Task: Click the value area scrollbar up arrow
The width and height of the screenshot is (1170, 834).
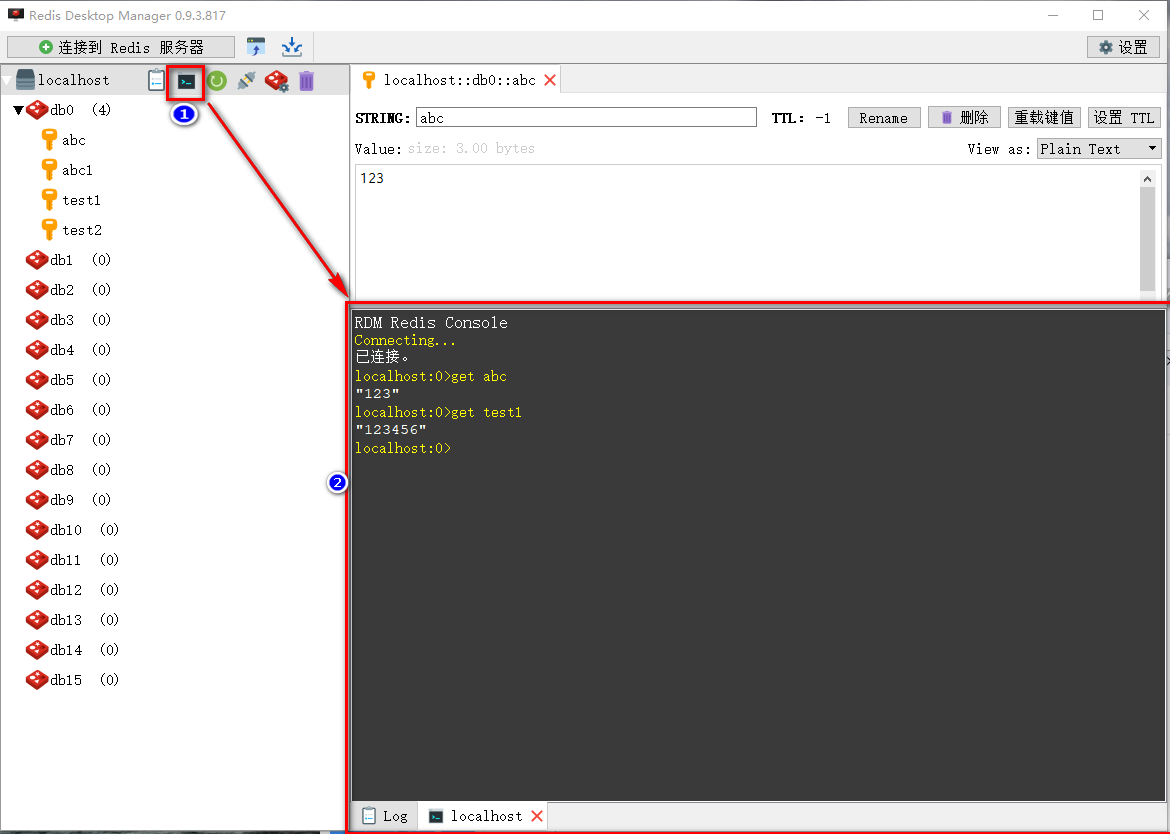Action: (x=1148, y=179)
